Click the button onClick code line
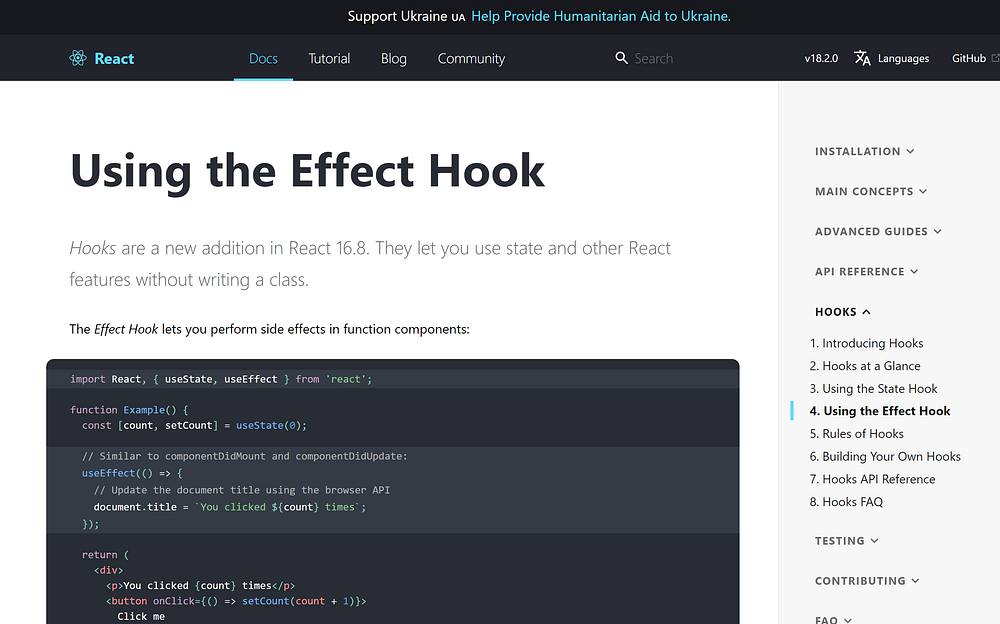Image resolution: width=1000 pixels, height=624 pixels. tap(236, 601)
